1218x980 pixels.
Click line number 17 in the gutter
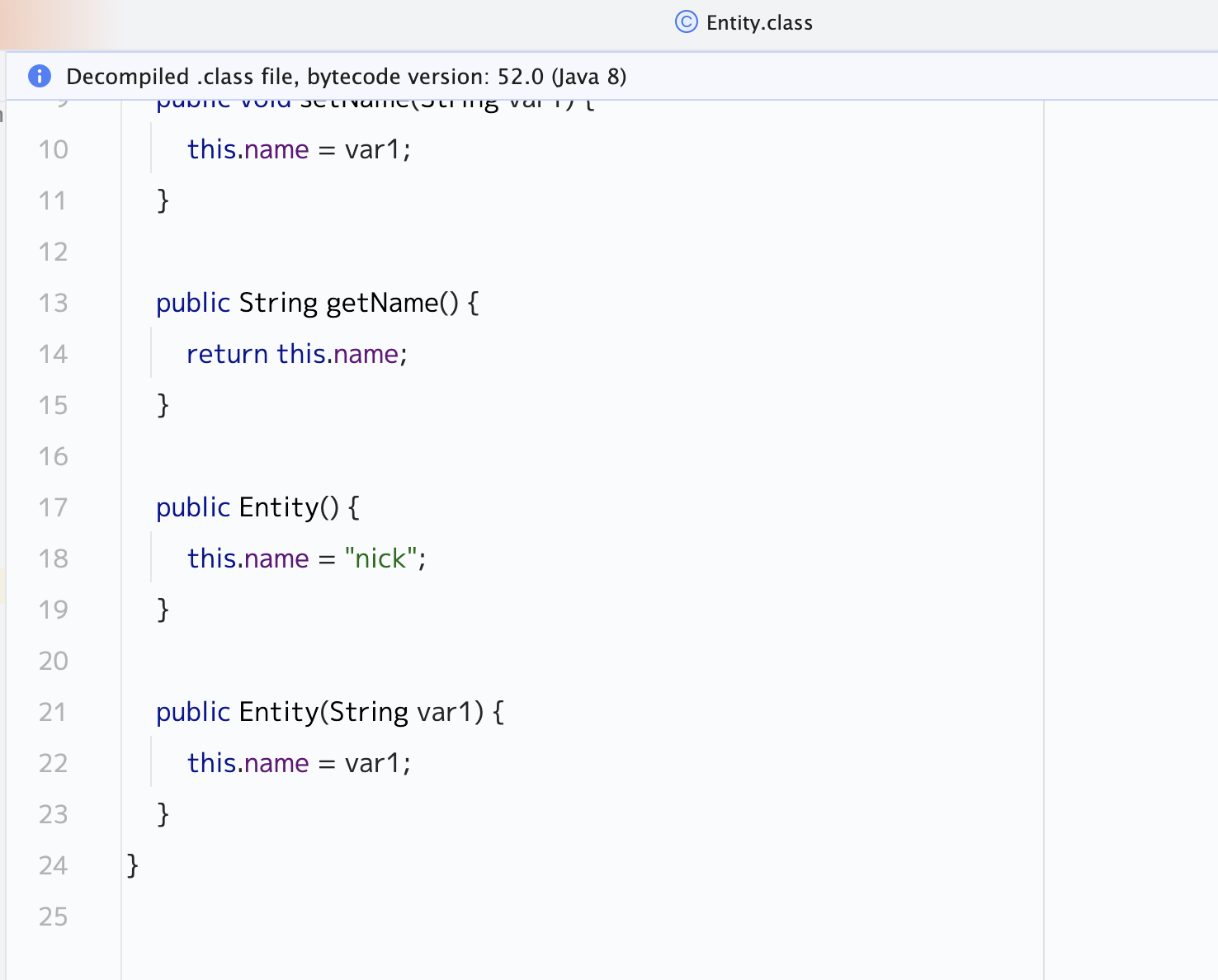coord(53,507)
